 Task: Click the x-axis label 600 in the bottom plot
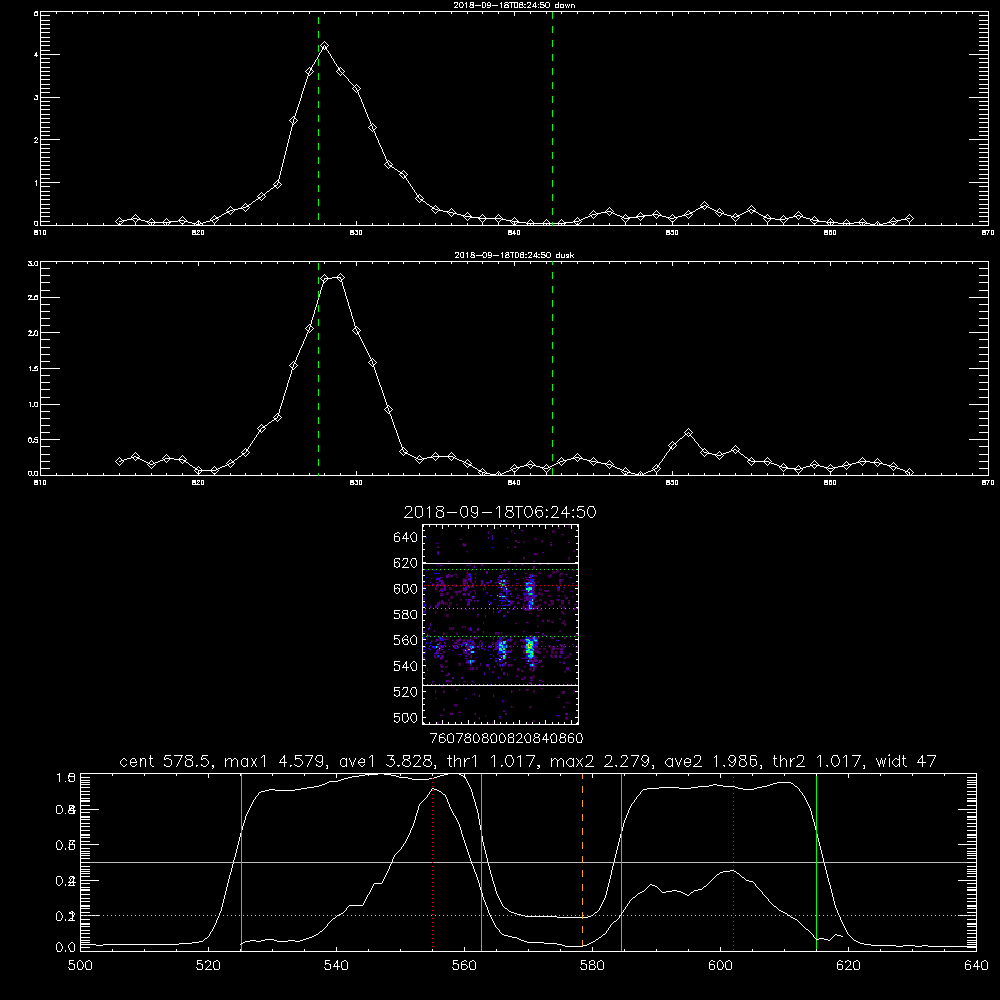720,966
